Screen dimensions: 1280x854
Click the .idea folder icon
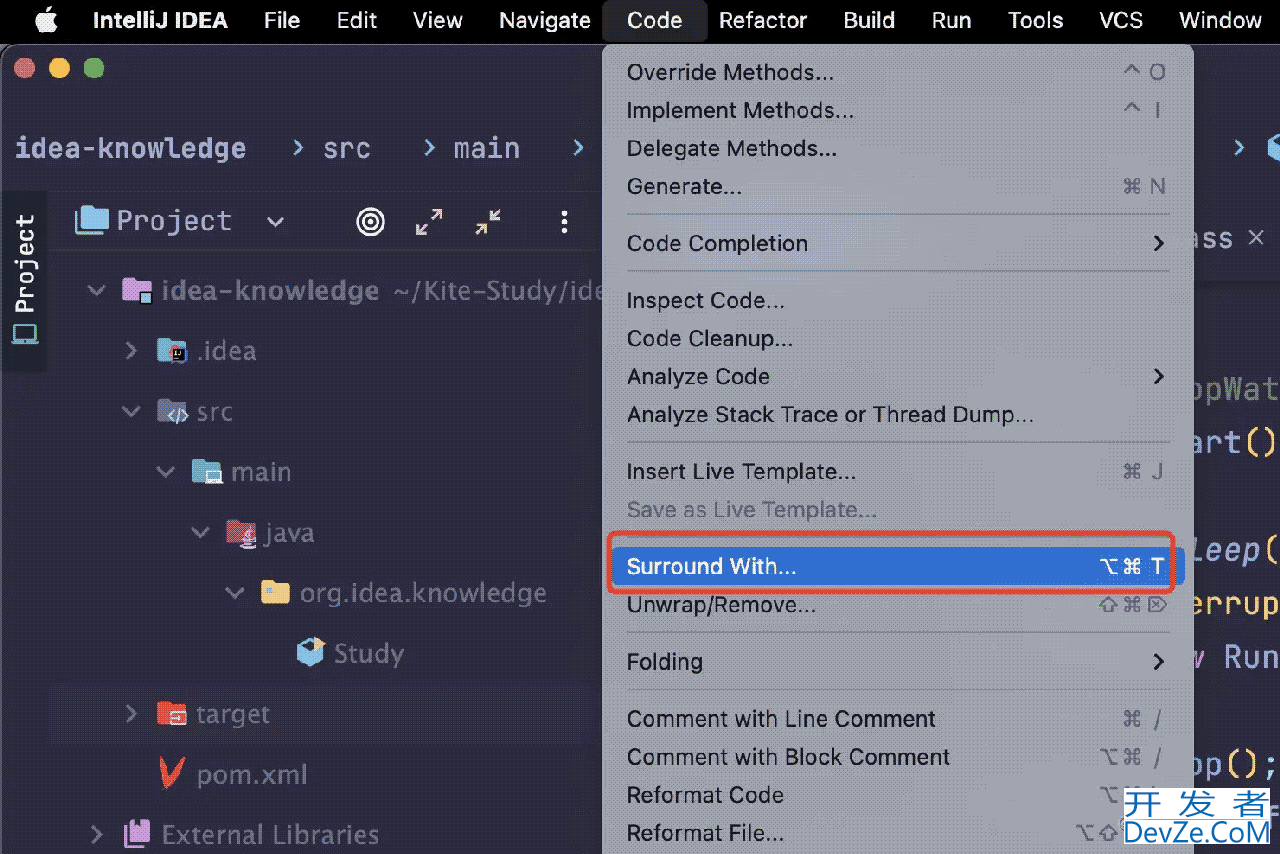coord(172,351)
